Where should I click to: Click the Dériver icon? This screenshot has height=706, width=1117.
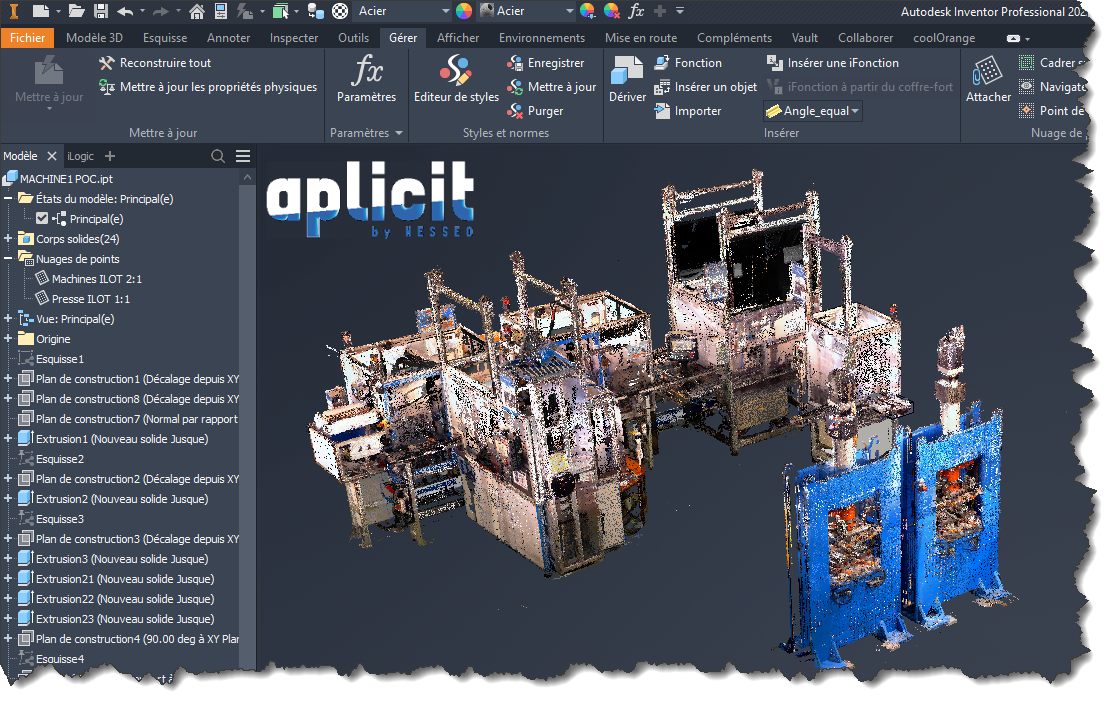(x=627, y=72)
